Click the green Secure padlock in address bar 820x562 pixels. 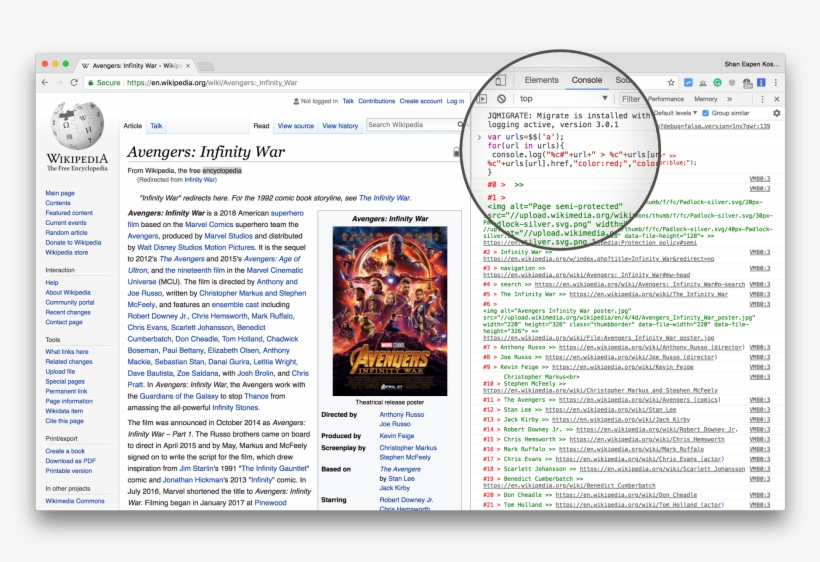pyautogui.click(x=90, y=83)
